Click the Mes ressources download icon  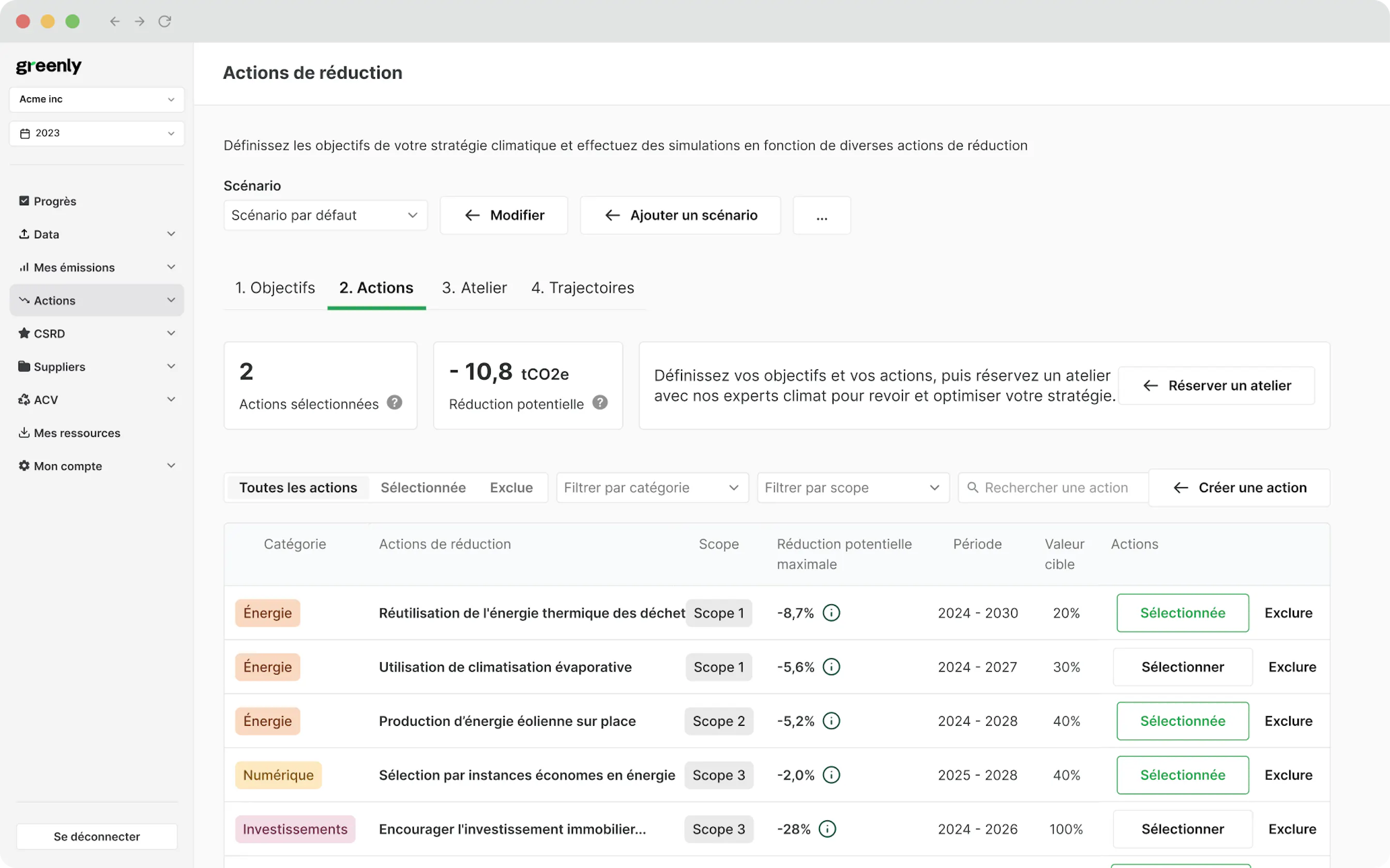(24, 432)
